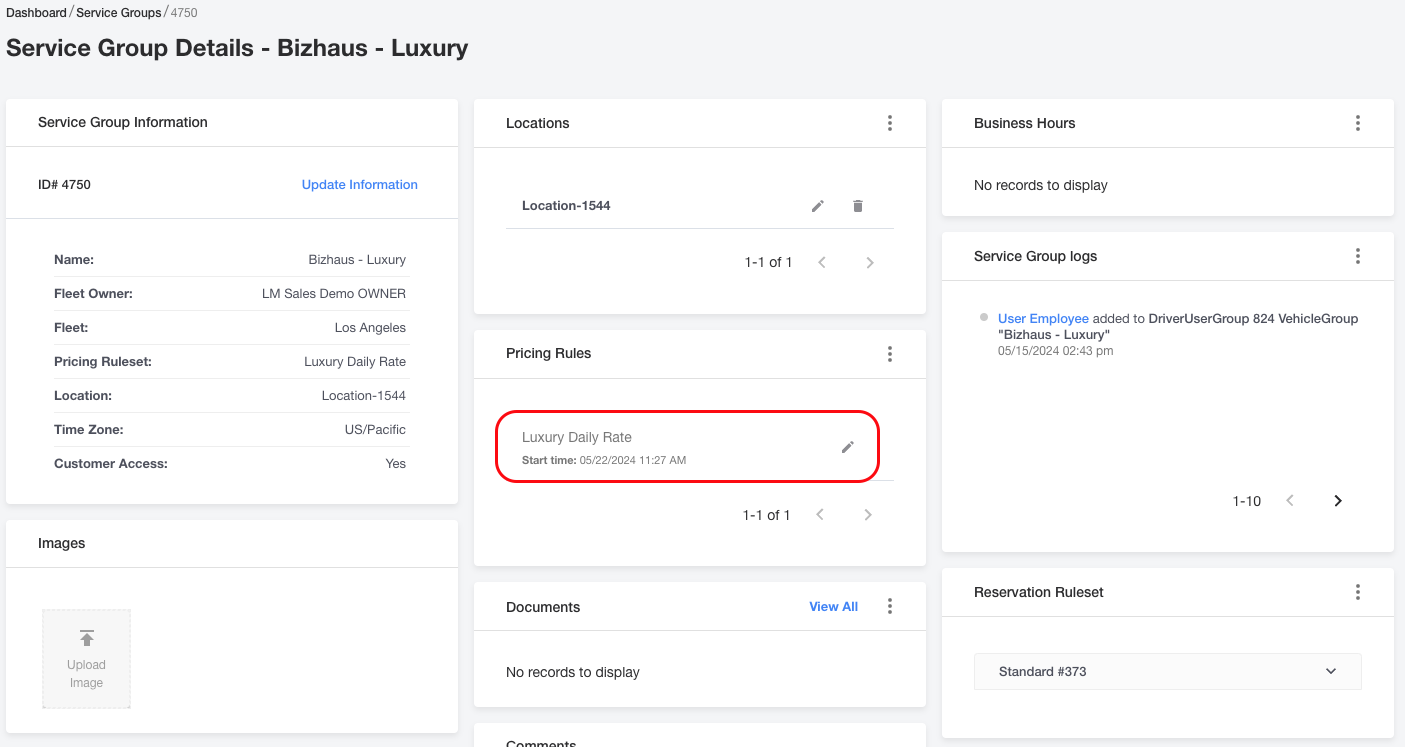
Task: Click Pricing Ruleset value Luxury Daily Rate
Action: point(355,362)
